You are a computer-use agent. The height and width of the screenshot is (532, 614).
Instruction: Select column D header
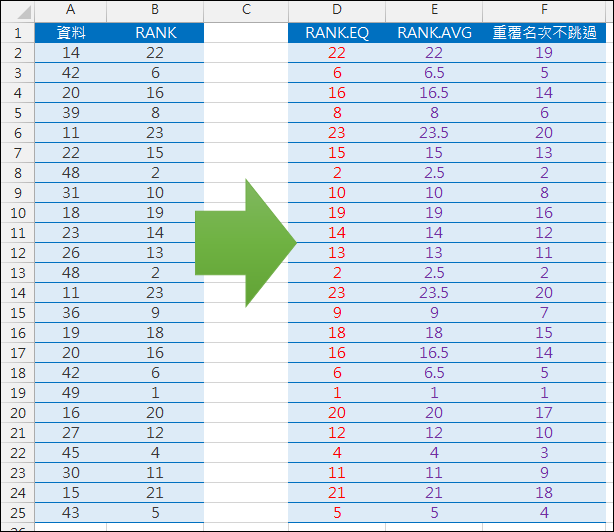(x=337, y=10)
